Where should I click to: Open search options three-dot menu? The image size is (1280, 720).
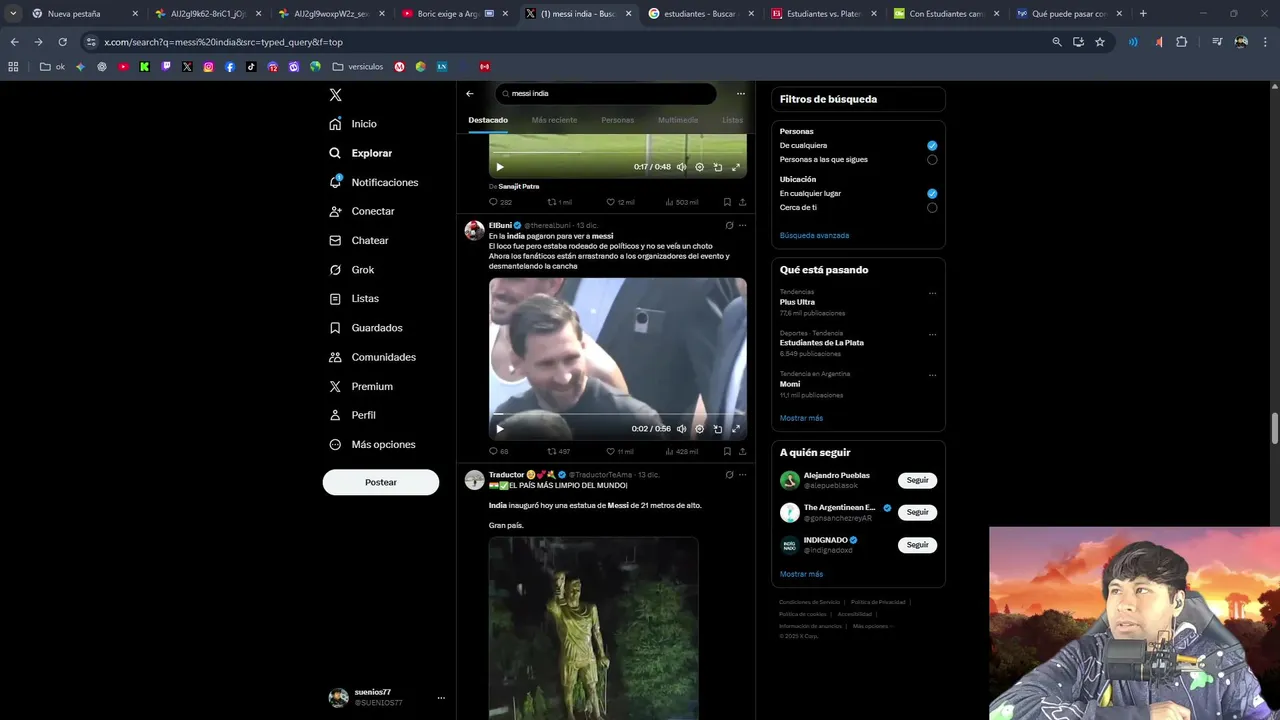(741, 94)
